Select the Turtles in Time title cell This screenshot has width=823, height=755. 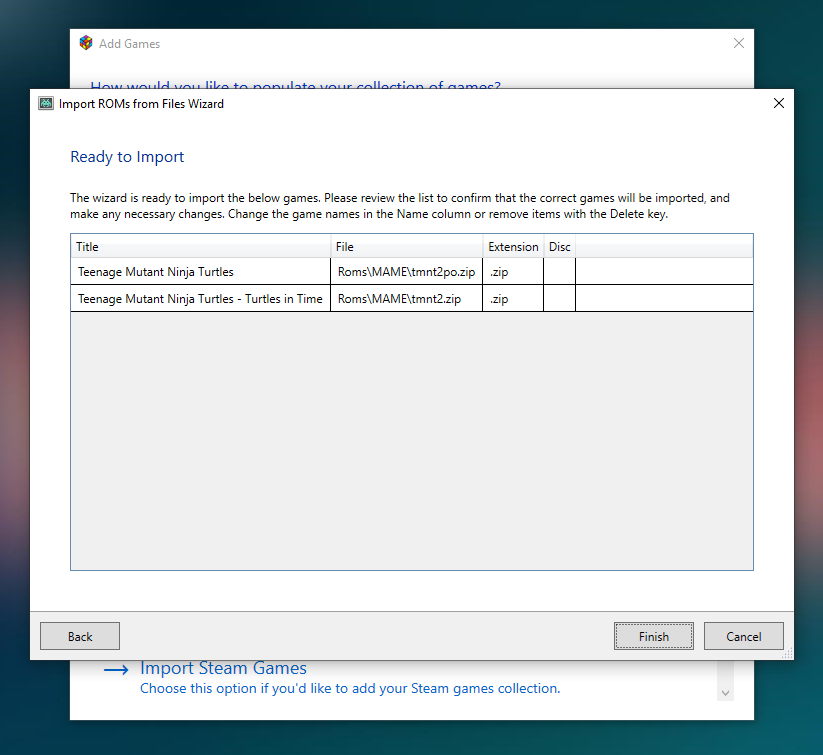coord(201,299)
